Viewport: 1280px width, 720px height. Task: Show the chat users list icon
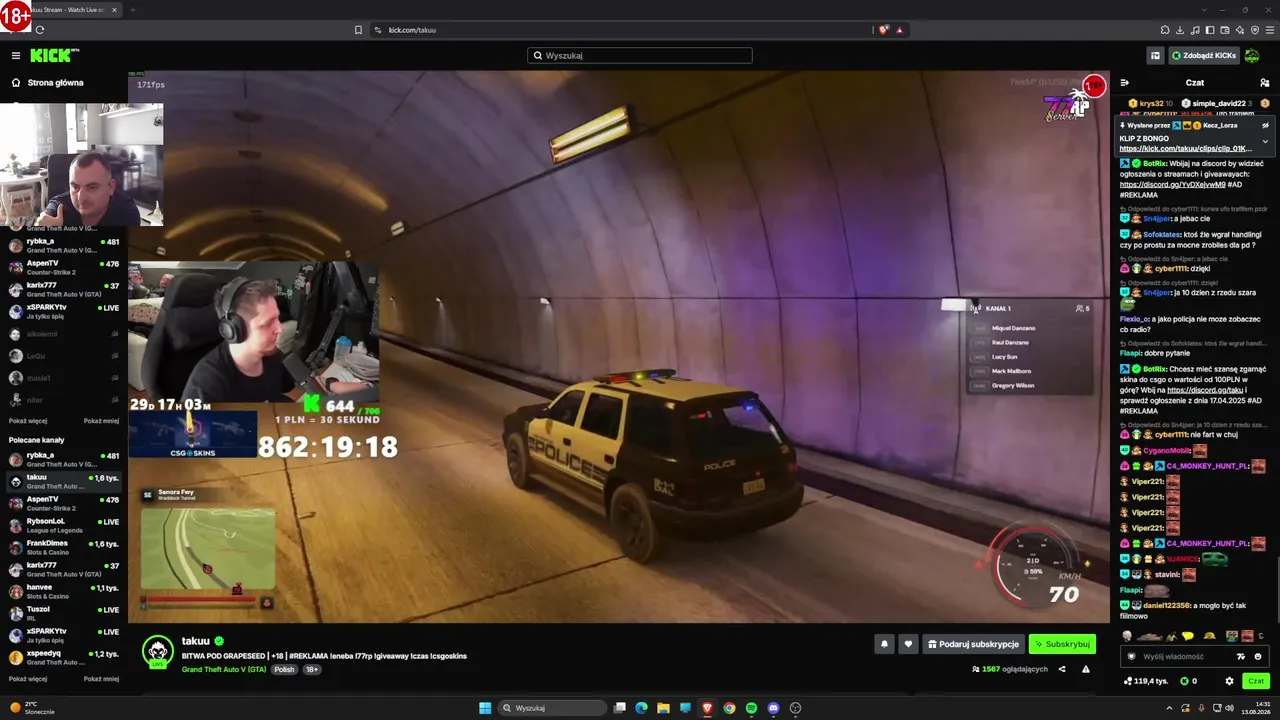[x=1265, y=83]
